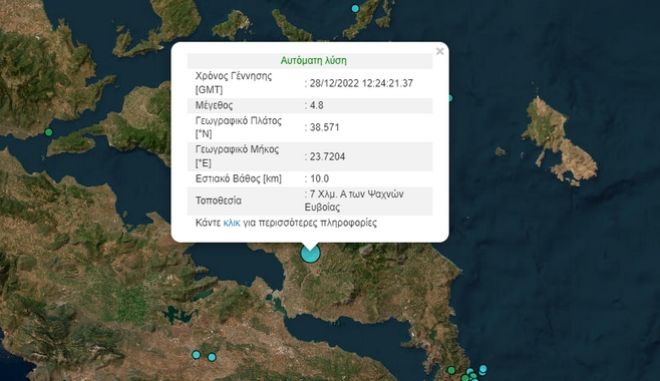Click the origin time 28/12/2022 12:24:21.37
The height and width of the screenshot is (381, 660).
(x=361, y=83)
